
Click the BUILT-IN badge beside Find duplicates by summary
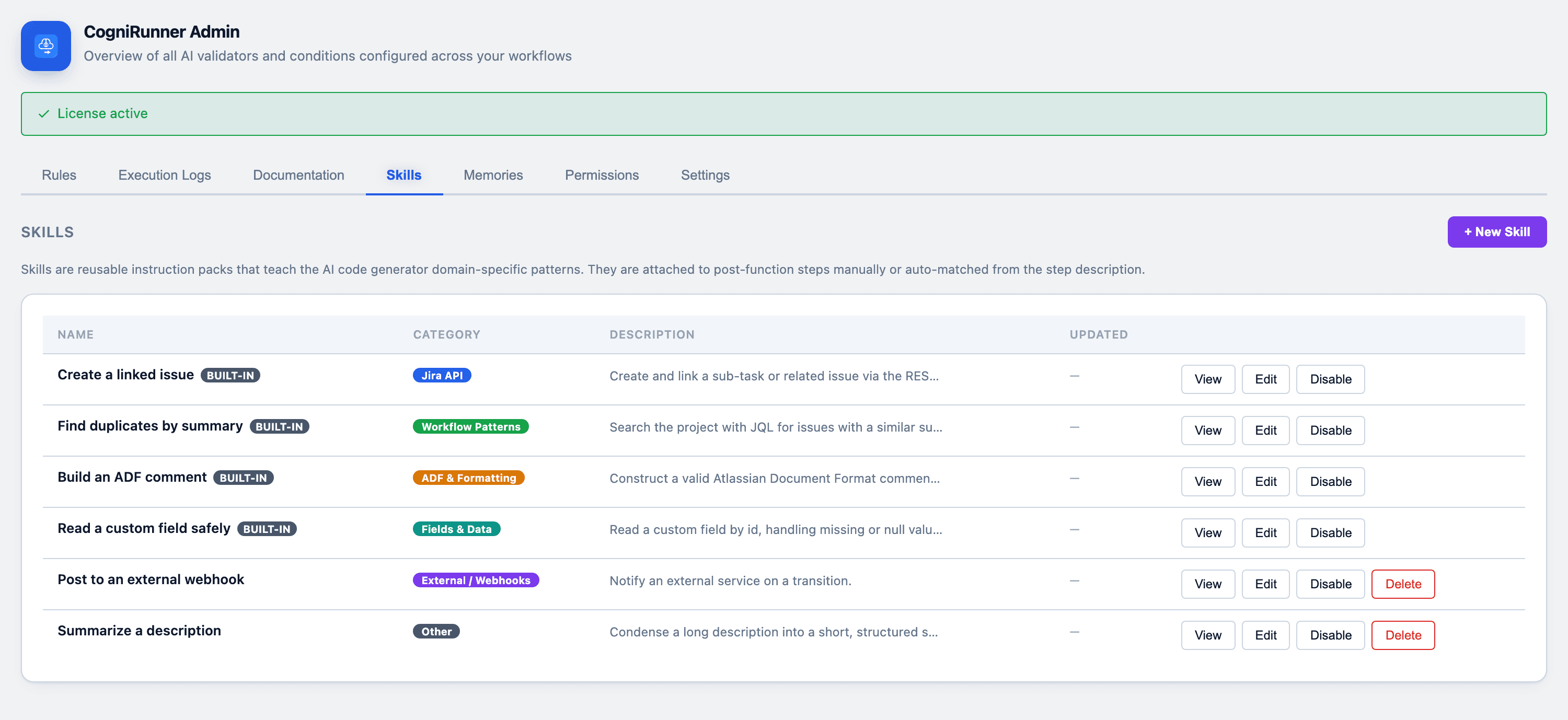(280, 427)
